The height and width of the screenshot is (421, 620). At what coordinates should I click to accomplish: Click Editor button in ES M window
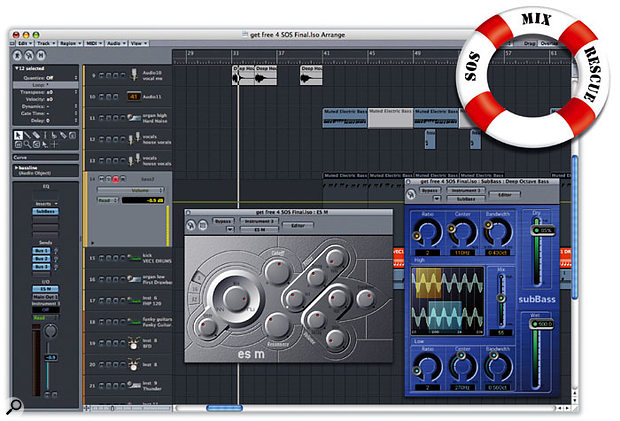(x=298, y=226)
